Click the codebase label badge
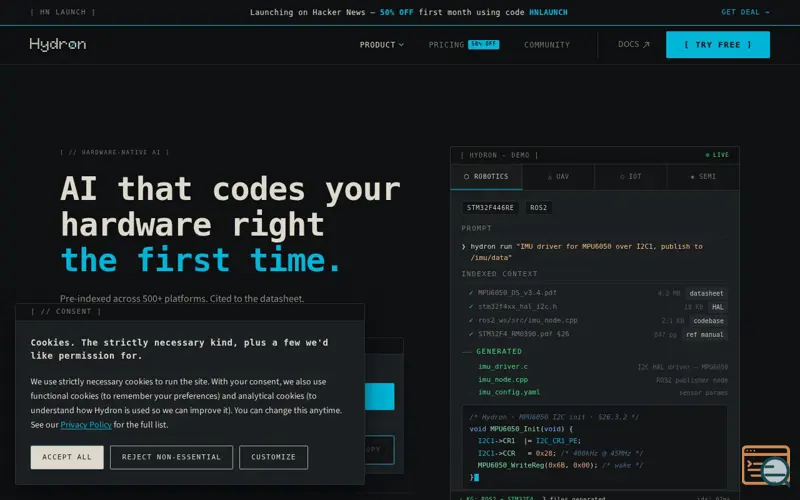Screen dimensions: 800x500 coord(708,321)
